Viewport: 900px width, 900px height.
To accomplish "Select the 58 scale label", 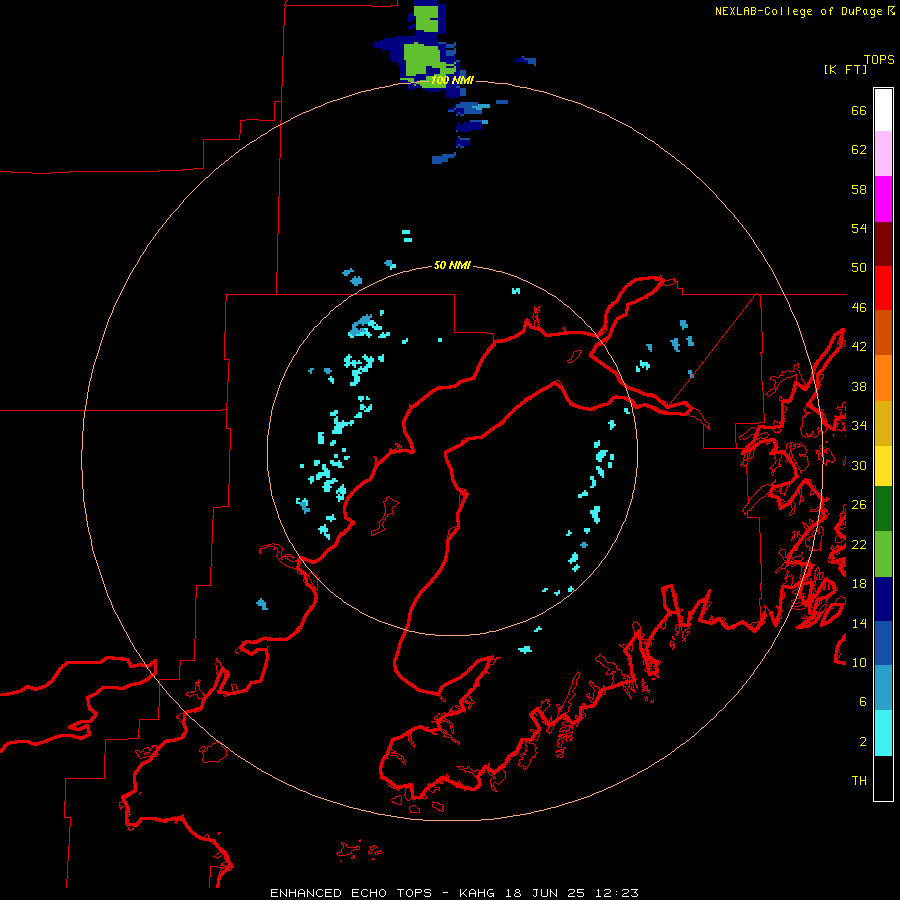I will click(x=859, y=189).
